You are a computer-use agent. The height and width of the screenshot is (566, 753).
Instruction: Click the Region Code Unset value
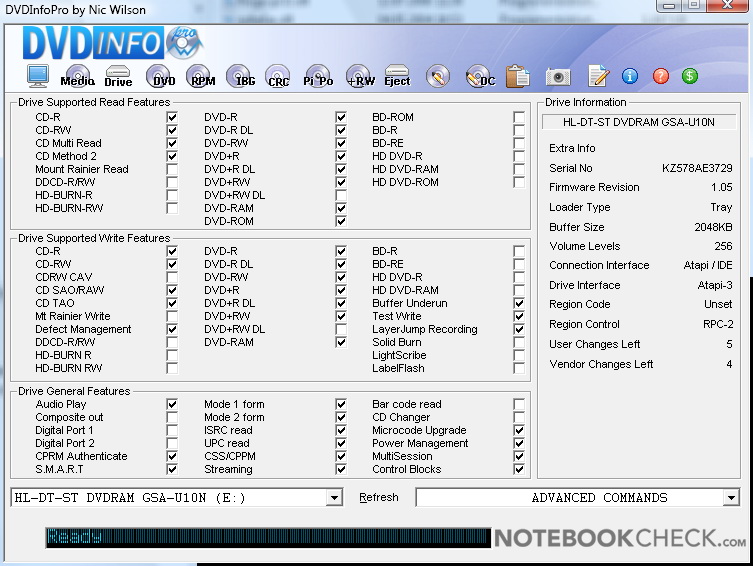pos(718,304)
